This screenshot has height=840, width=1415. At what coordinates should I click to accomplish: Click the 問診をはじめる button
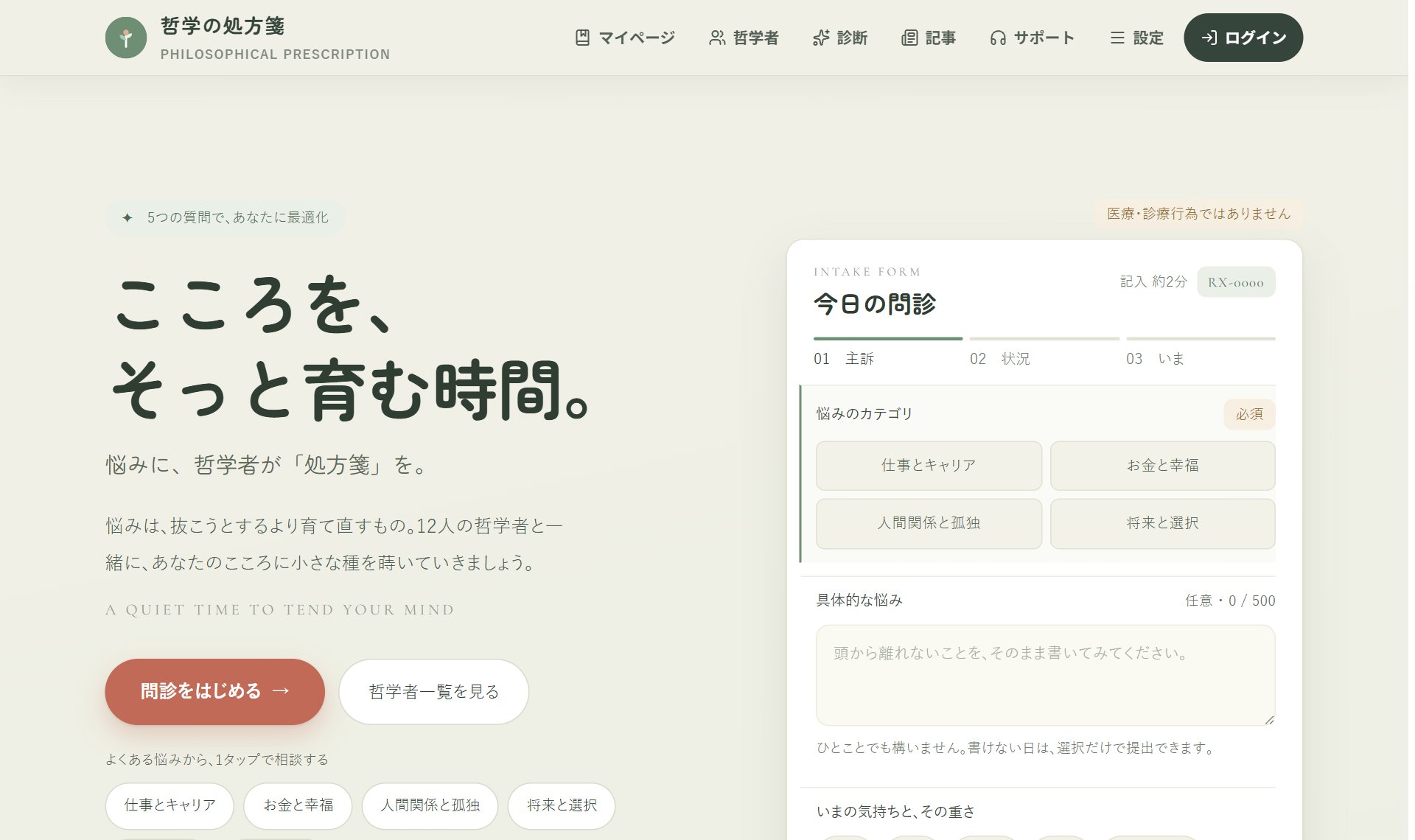215,692
